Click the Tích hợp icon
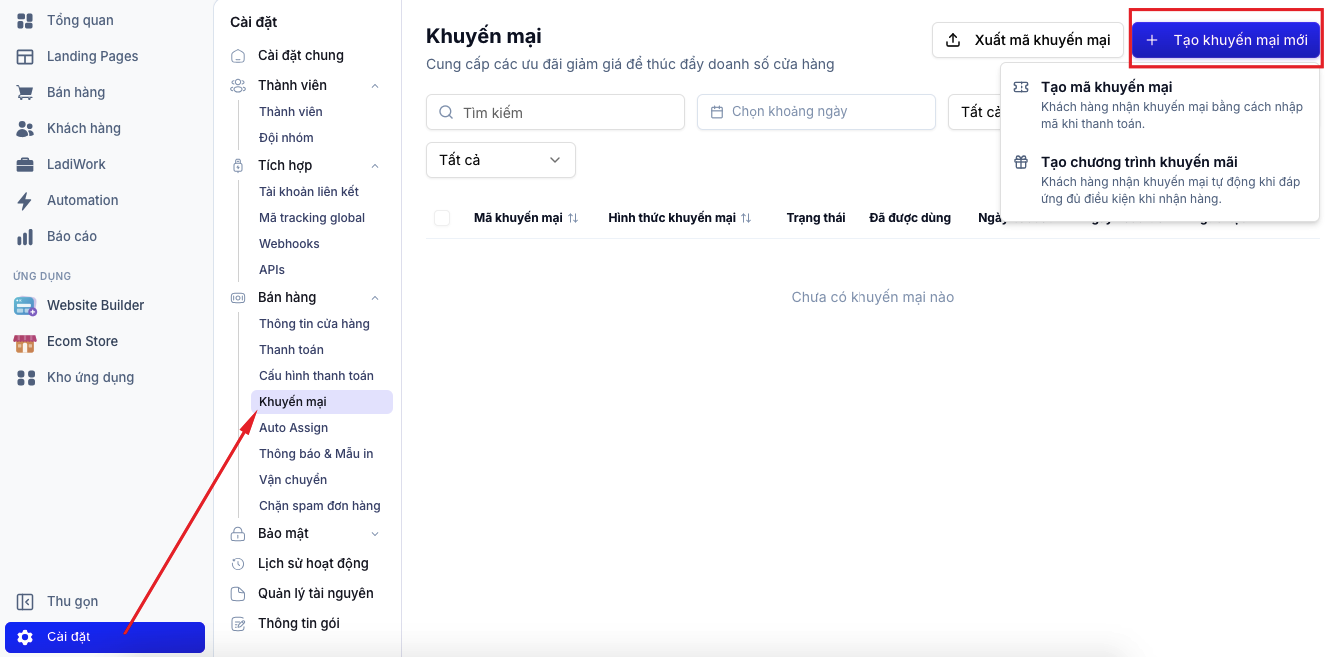Viewport: 1329px width, 657px height. [x=238, y=165]
